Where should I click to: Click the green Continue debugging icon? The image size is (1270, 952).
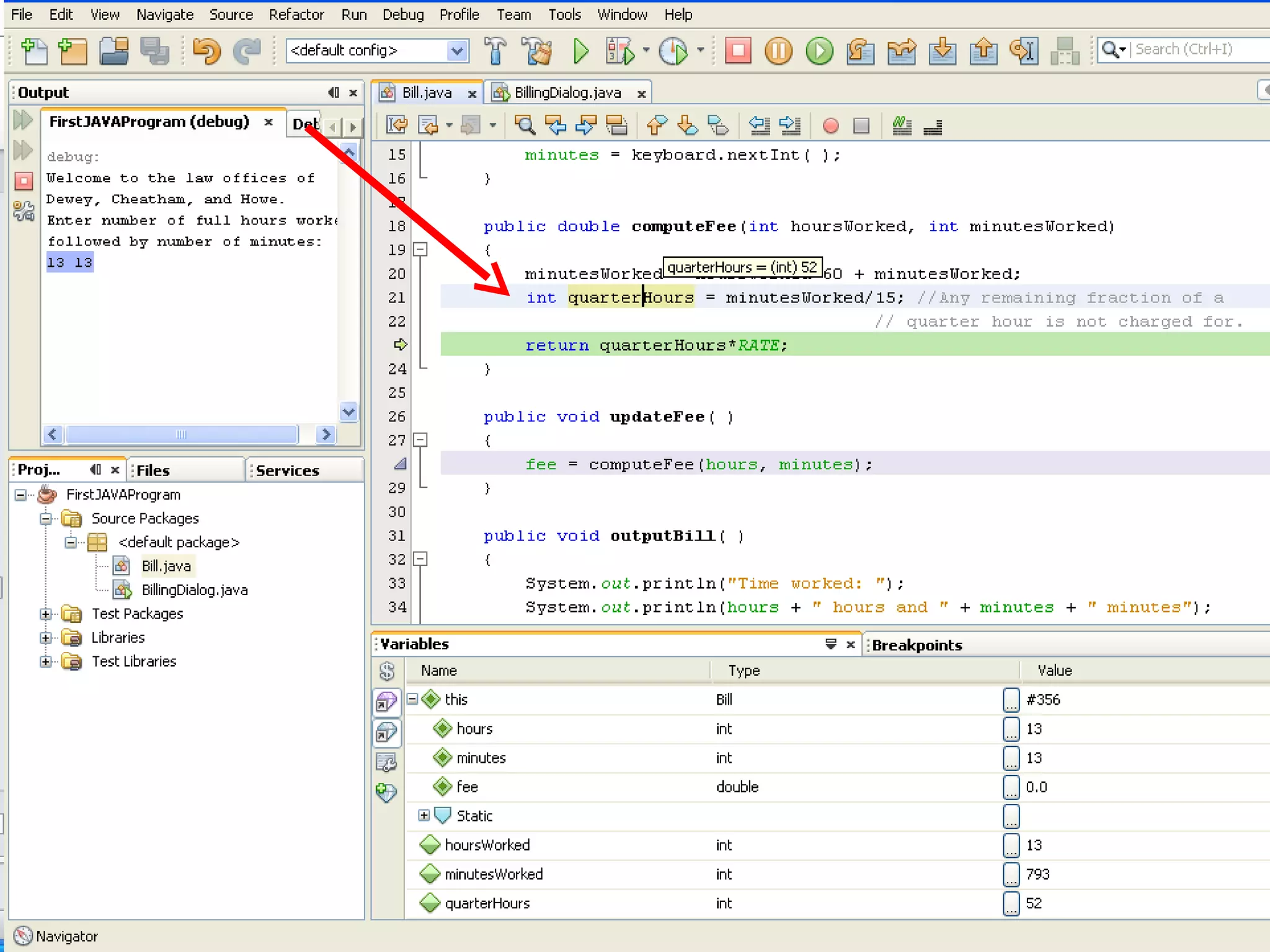point(819,51)
